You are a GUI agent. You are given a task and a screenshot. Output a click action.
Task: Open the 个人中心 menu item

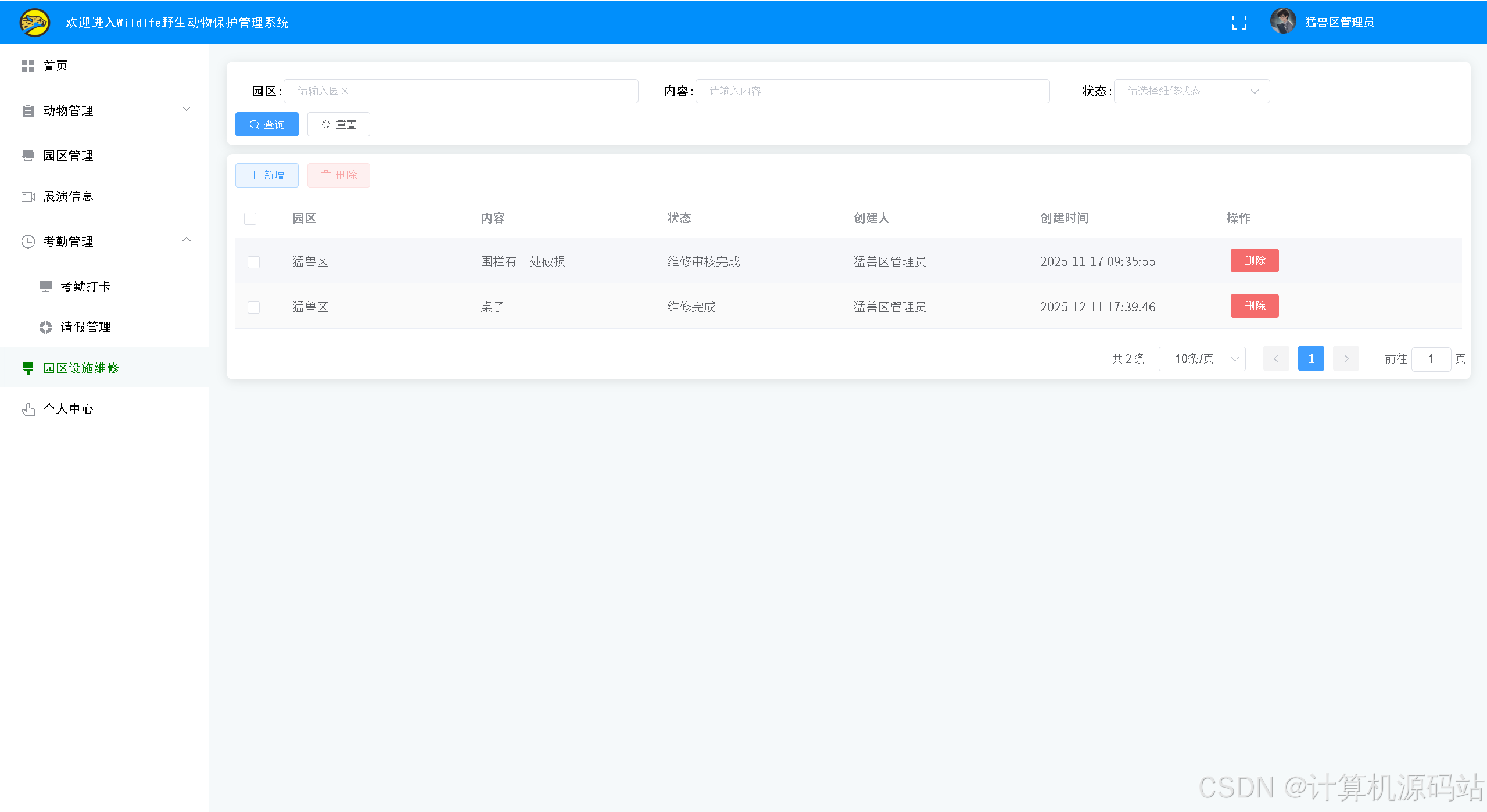point(105,409)
